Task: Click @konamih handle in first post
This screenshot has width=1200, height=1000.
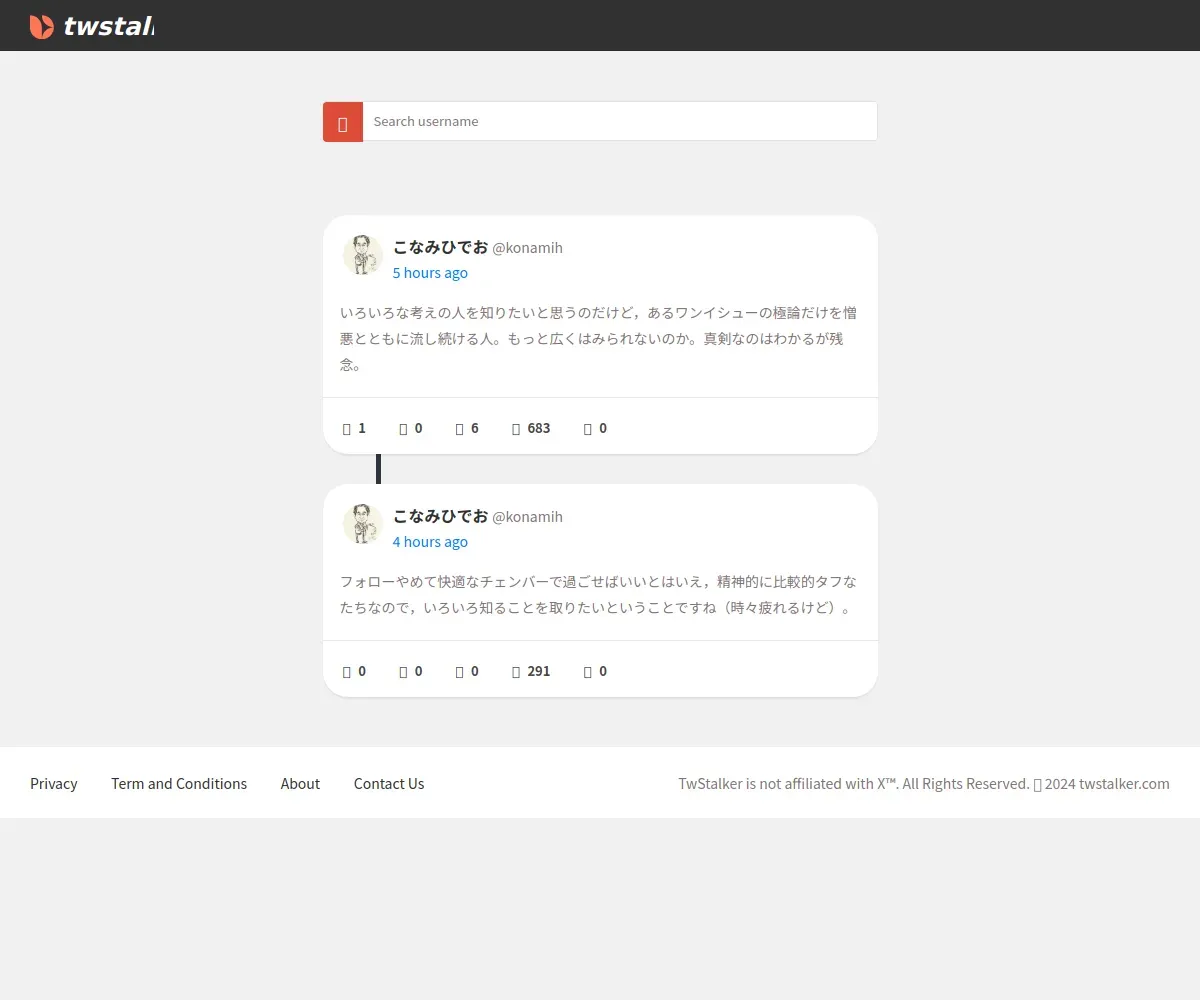Action: [527, 248]
